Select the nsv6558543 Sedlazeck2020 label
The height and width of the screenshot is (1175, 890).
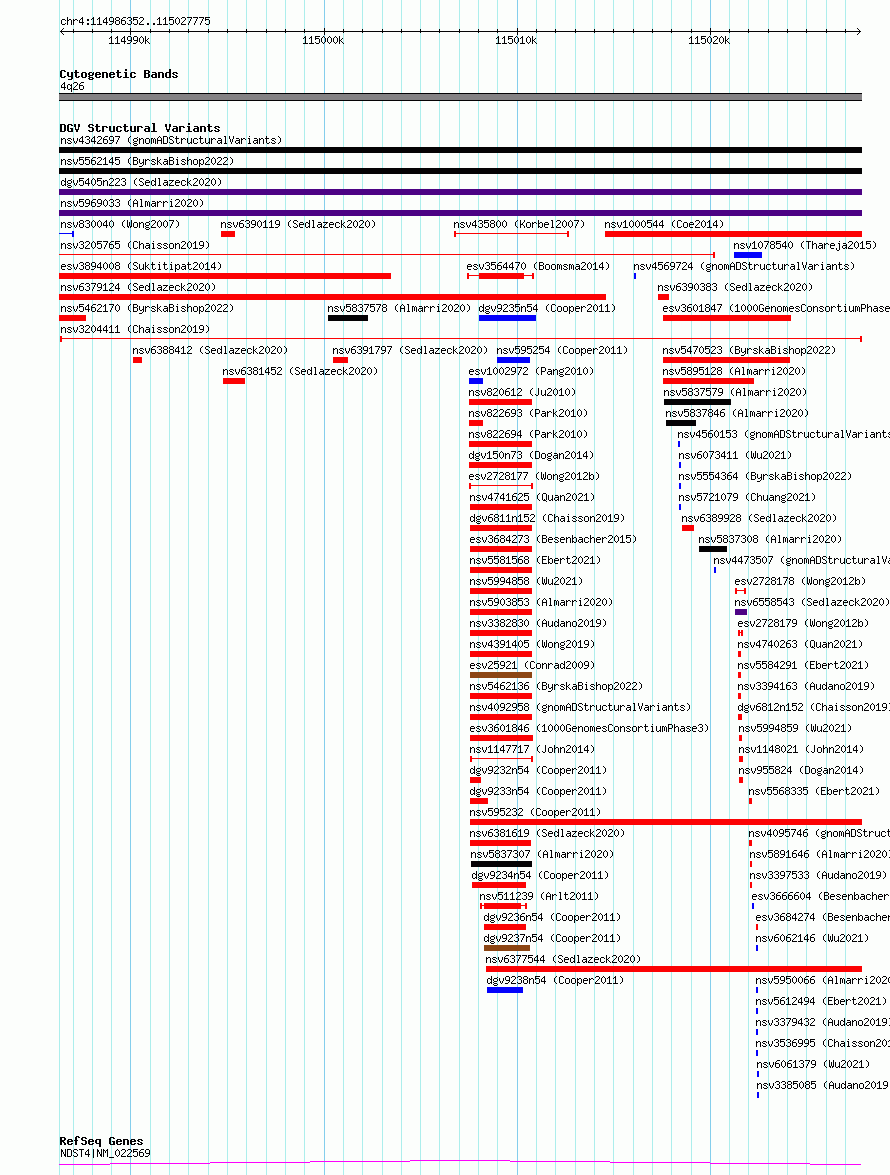(812, 602)
